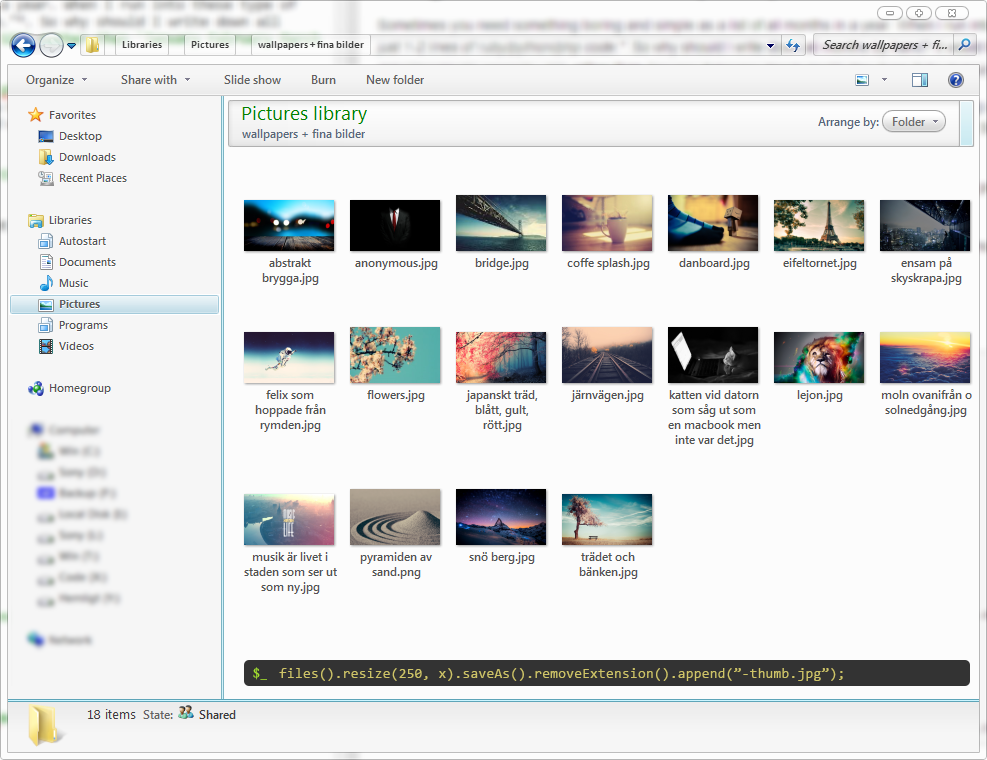Open Homegroup from the sidebar icon
This screenshot has height=760, width=987.
[x=38, y=388]
